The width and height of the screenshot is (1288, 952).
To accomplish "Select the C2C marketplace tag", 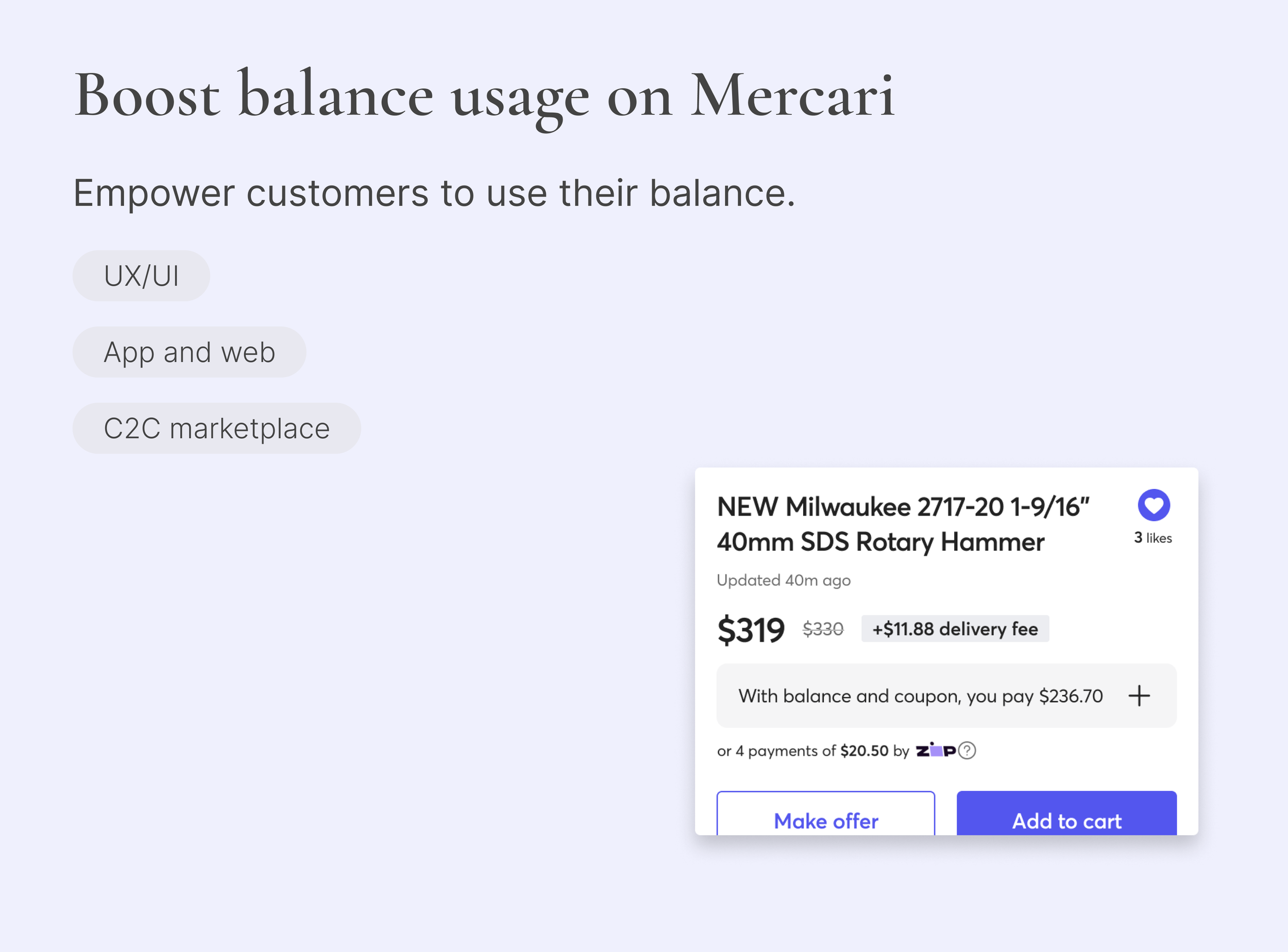I will coord(217,428).
